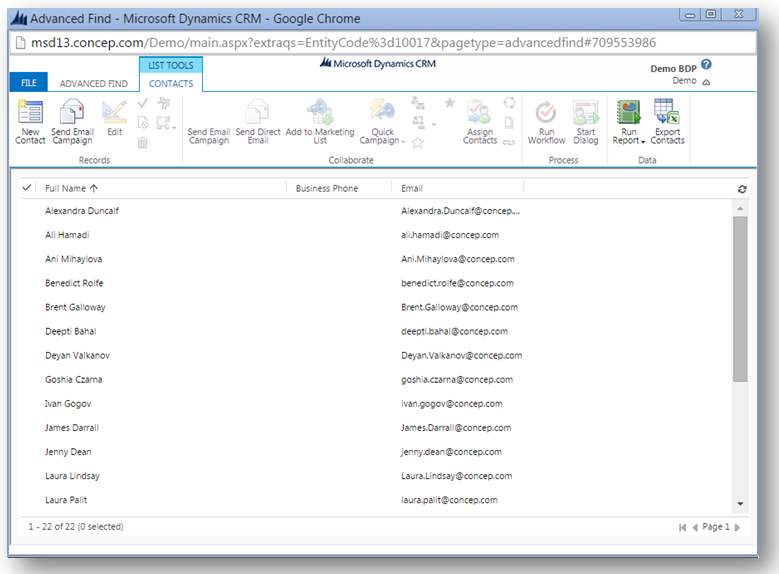
Task: Open the FILE tab
Action: tap(28, 82)
